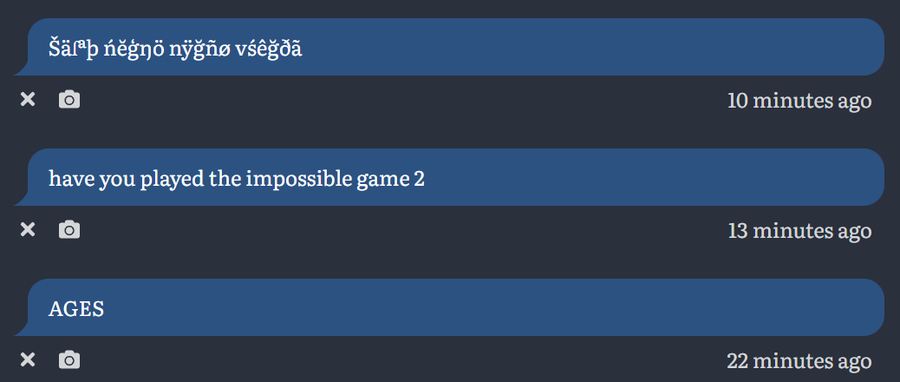Click the X below the impossible game message
The width and height of the screenshot is (900, 382).
click(28, 230)
